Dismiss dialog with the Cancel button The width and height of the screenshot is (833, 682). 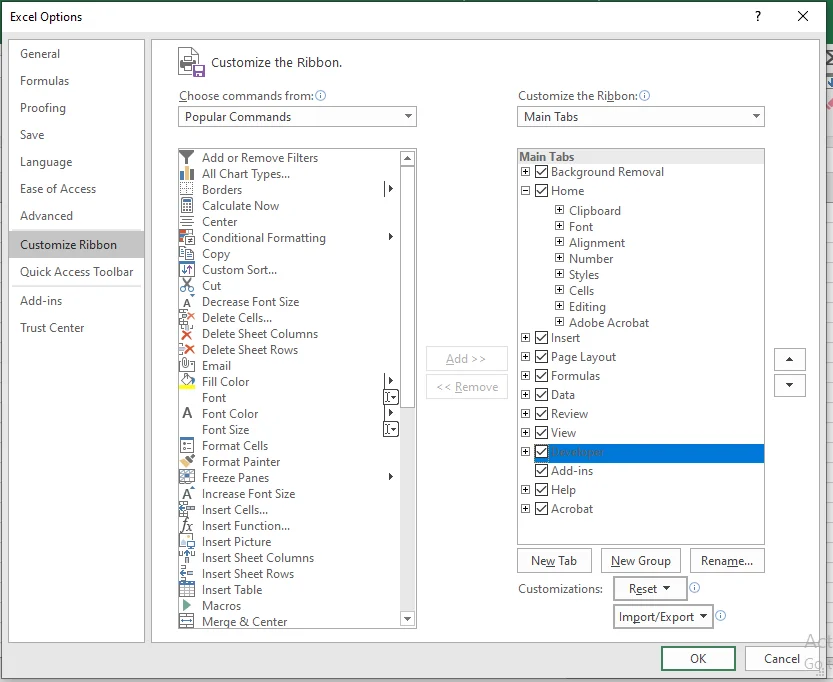(781, 659)
